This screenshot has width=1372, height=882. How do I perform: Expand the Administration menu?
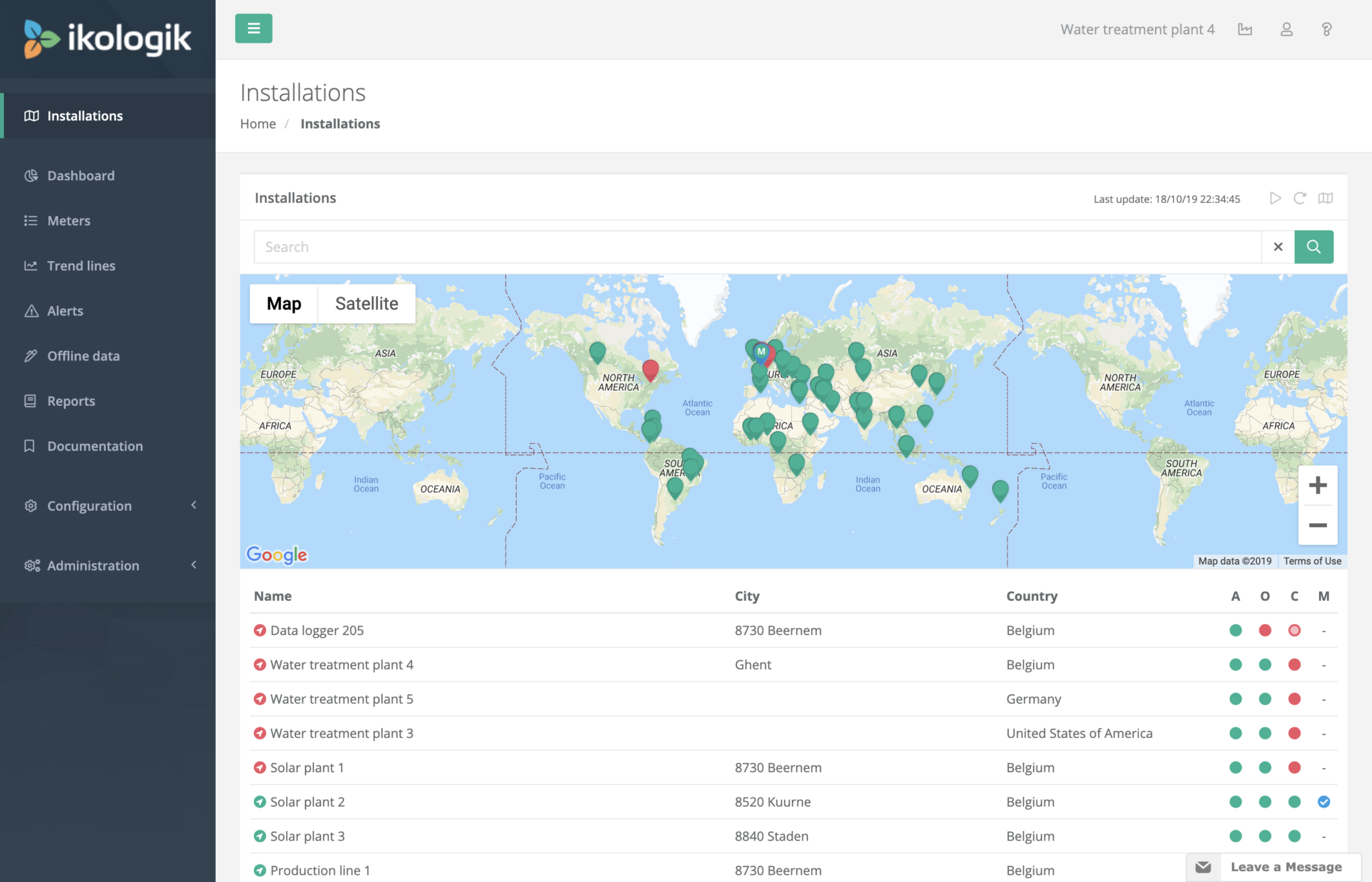tap(108, 565)
